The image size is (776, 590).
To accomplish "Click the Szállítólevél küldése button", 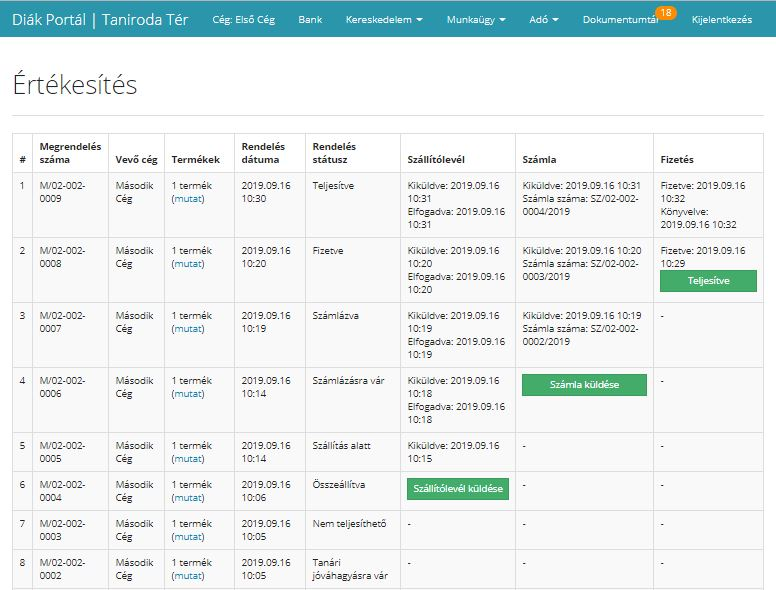I will [458, 489].
